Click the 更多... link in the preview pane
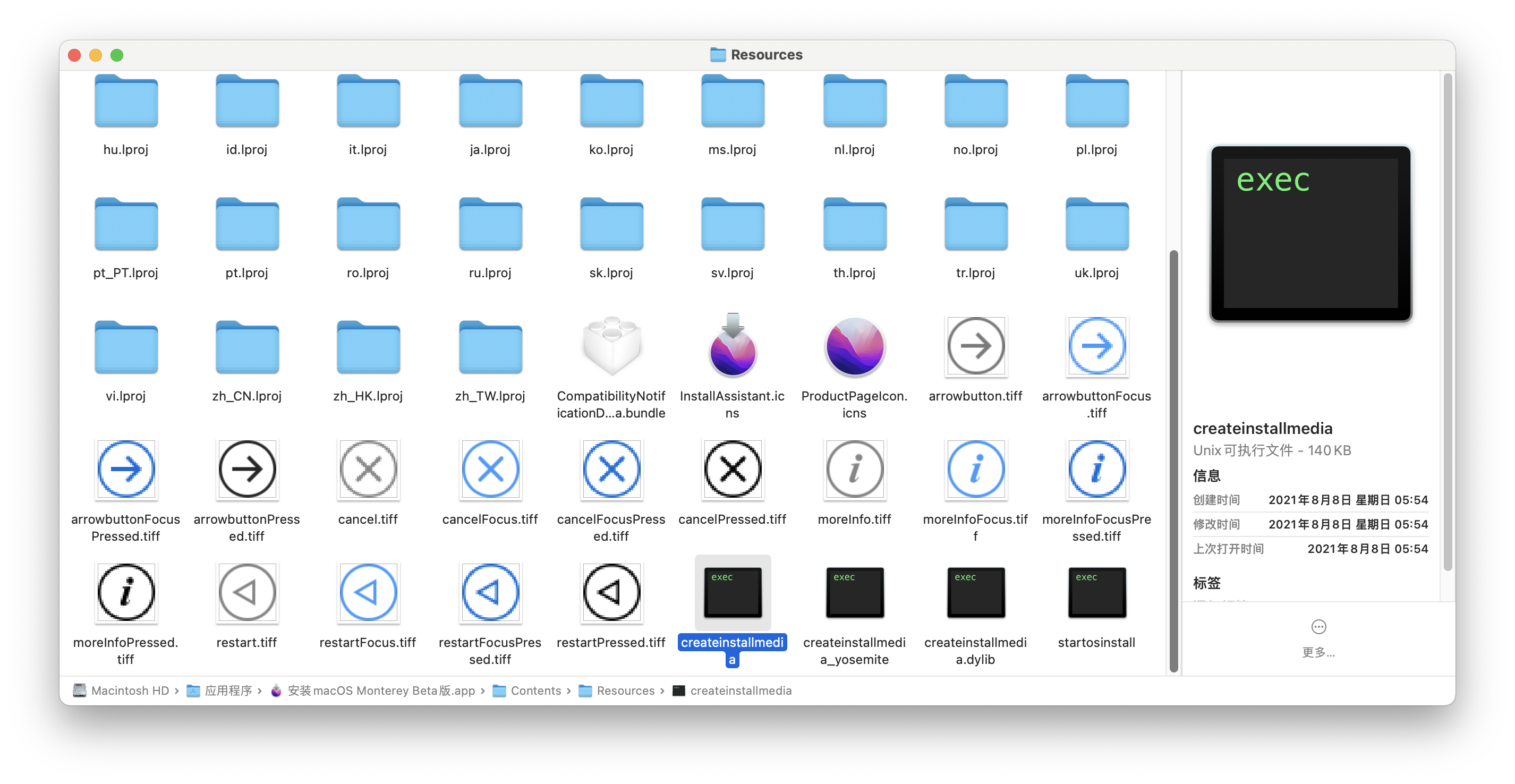1515x784 pixels. (1317, 653)
